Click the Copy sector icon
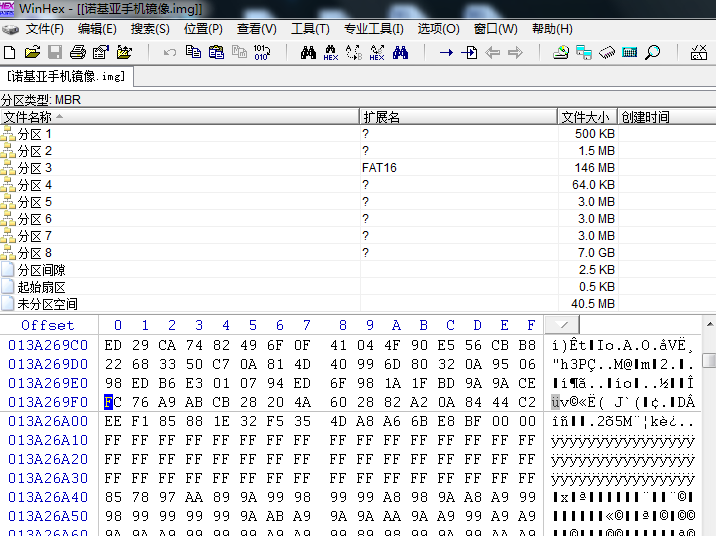716x536 pixels. 193,53
